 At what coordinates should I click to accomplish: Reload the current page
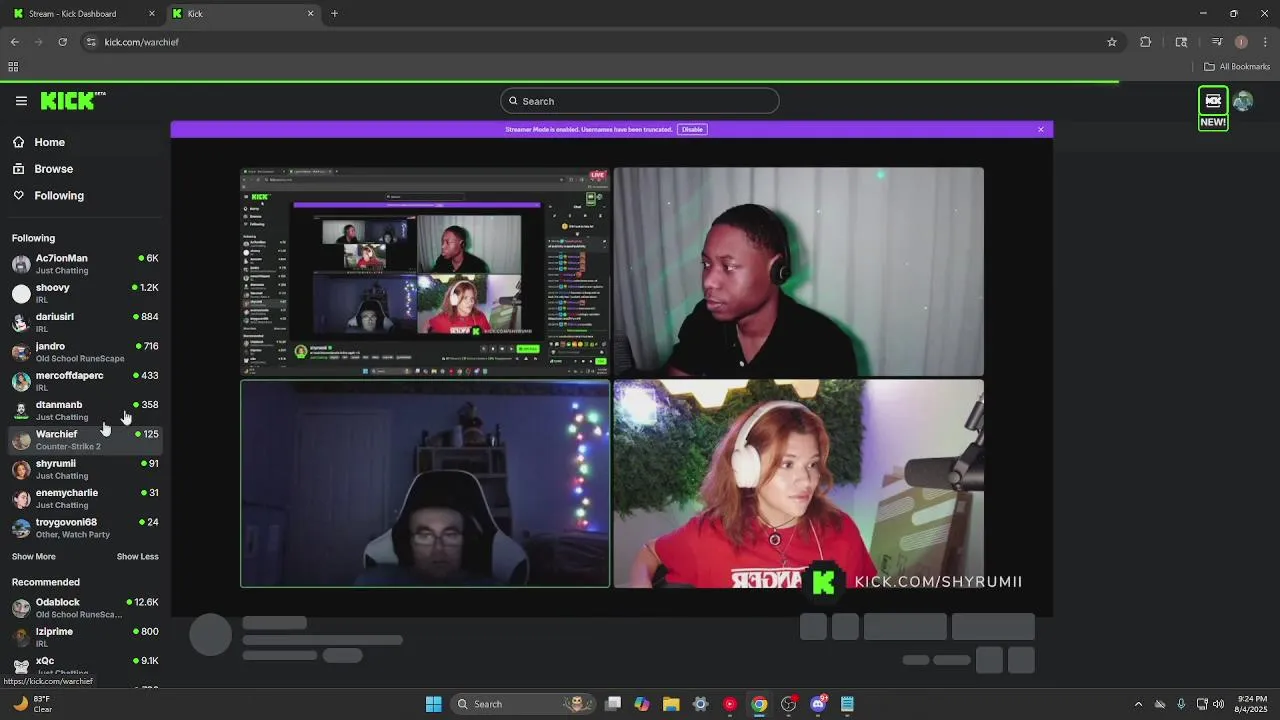[x=62, y=42]
